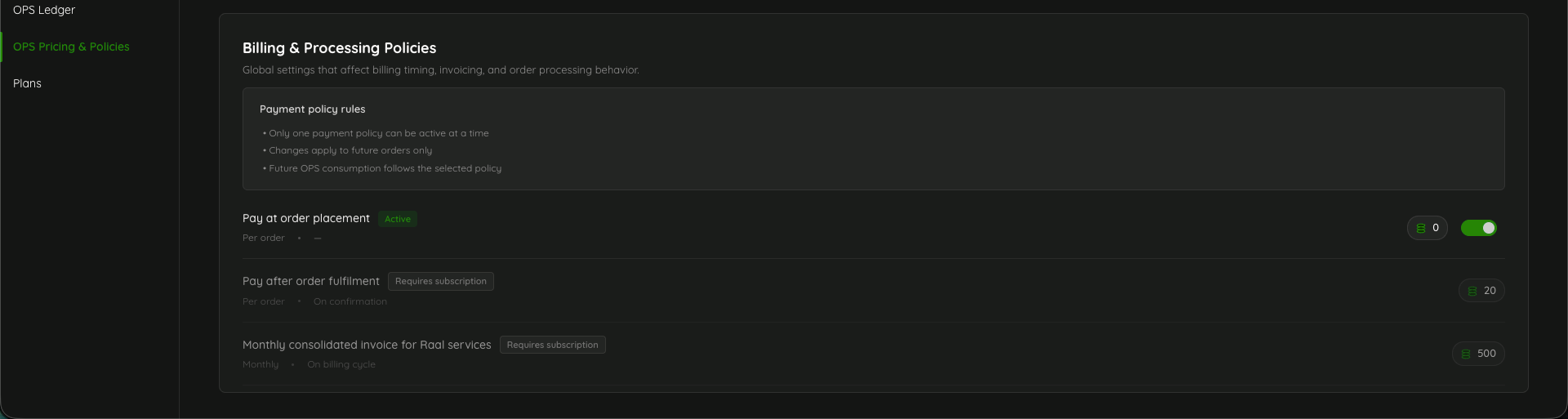Click Requires subscription badge for Pay after order fulfilment

[x=441, y=281]
